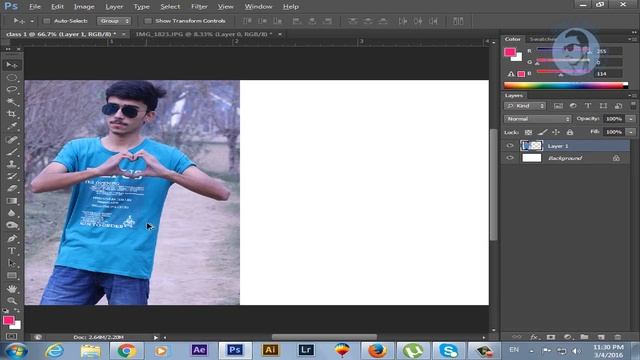Open the Window menu
Screen dimensions: 640x360
click(258, 7)
